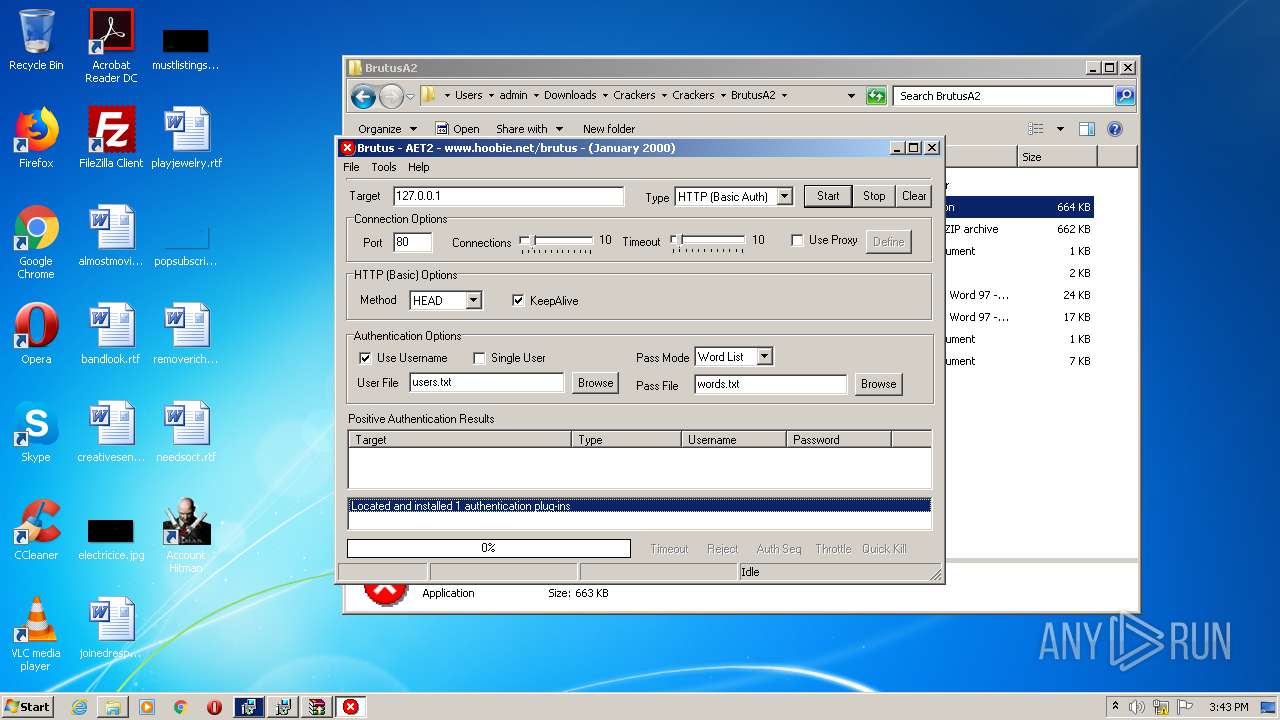Click the 0% progress bar
Viewport: 1280px width, 720px height.
[489, 548]
